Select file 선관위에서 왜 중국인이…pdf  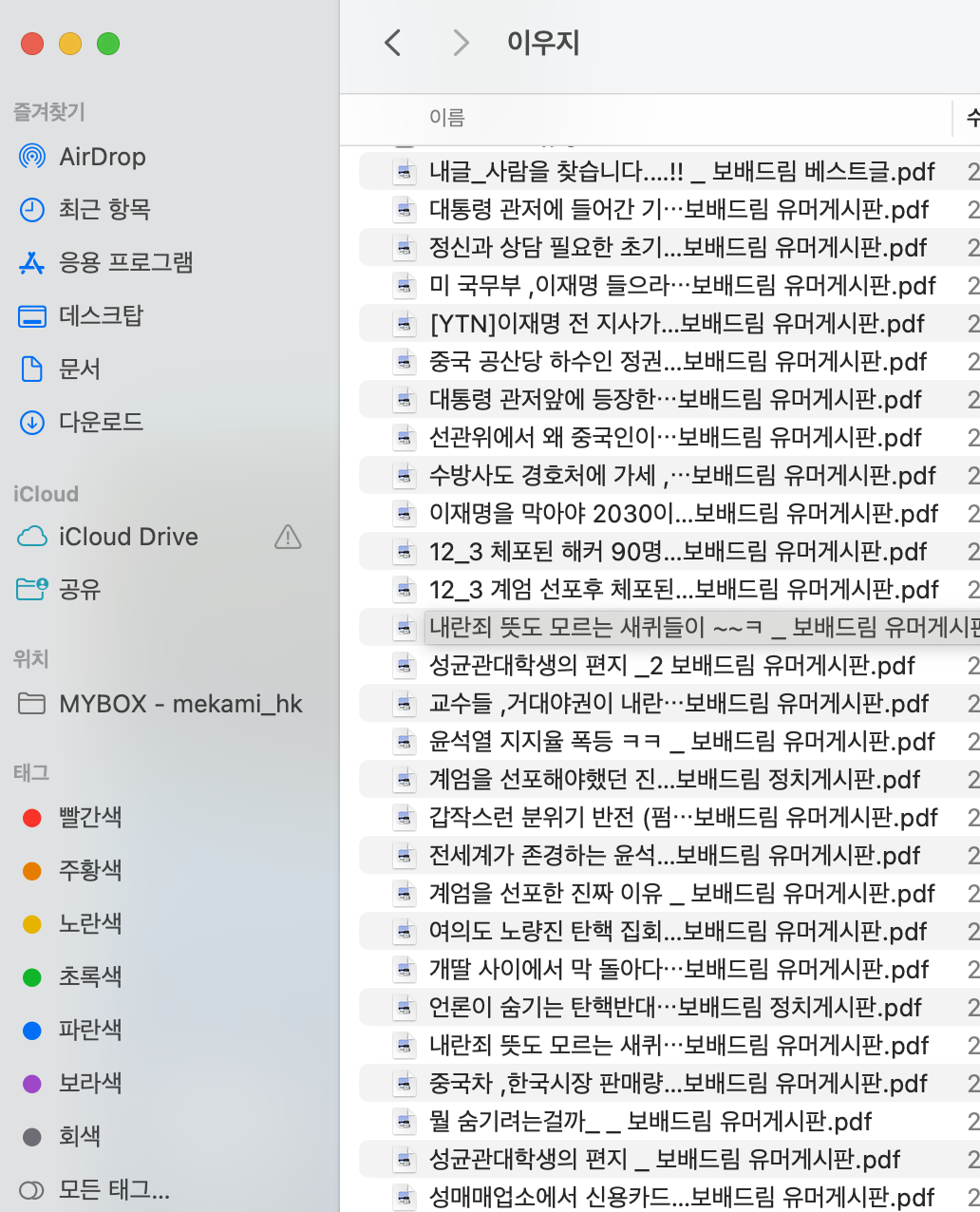click(675, 438)
